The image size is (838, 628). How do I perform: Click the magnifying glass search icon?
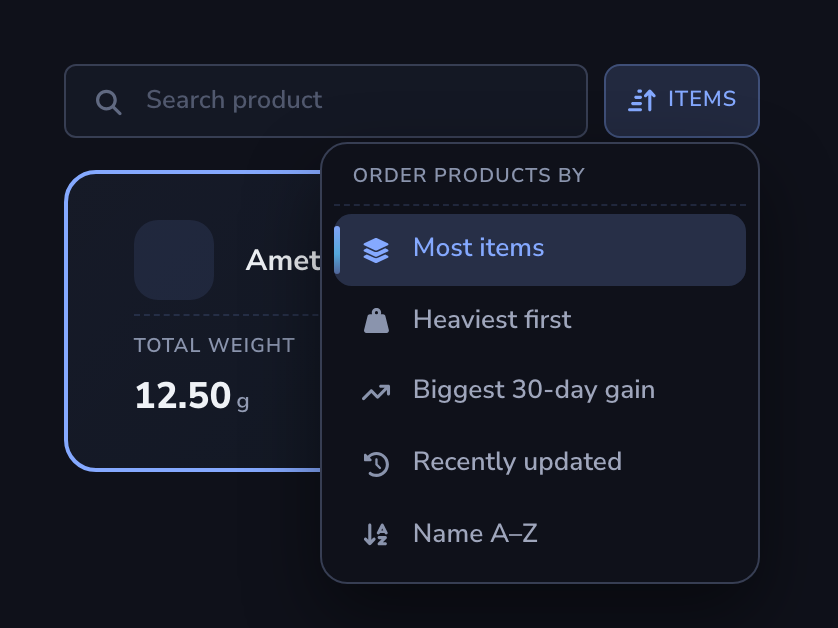[x=108, y=102]
